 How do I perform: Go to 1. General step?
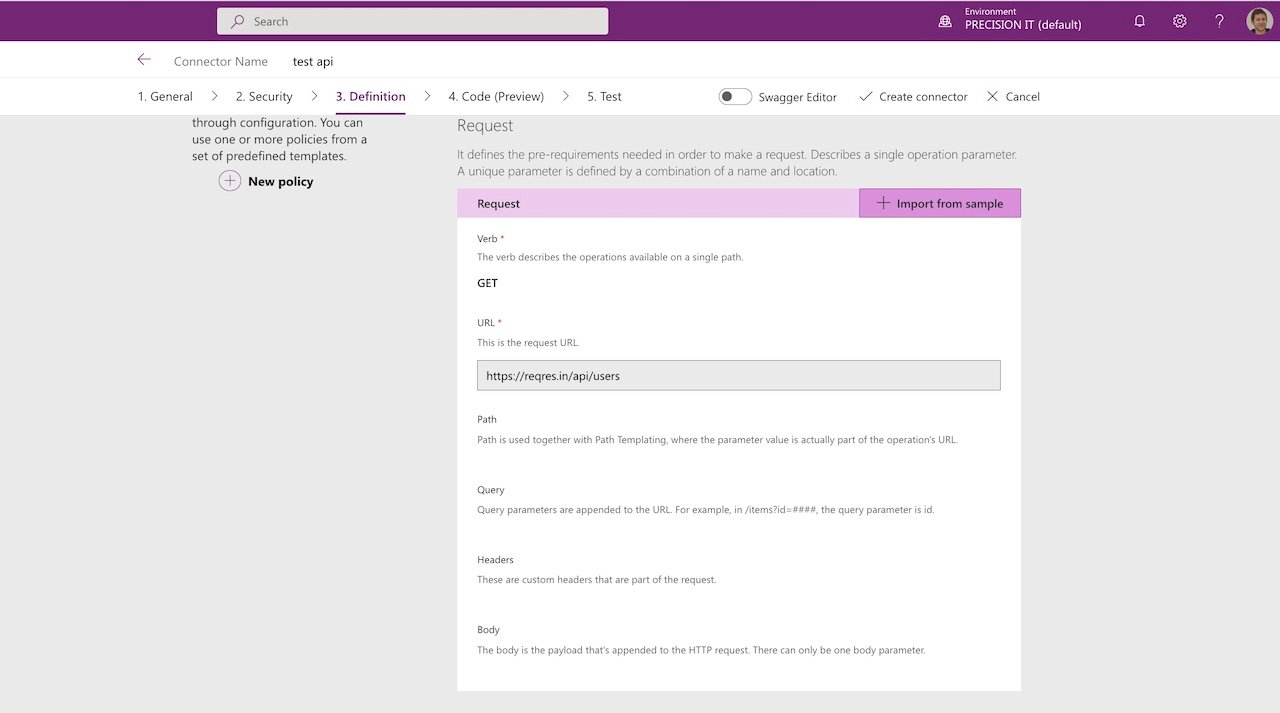click(x=165, y=97)
